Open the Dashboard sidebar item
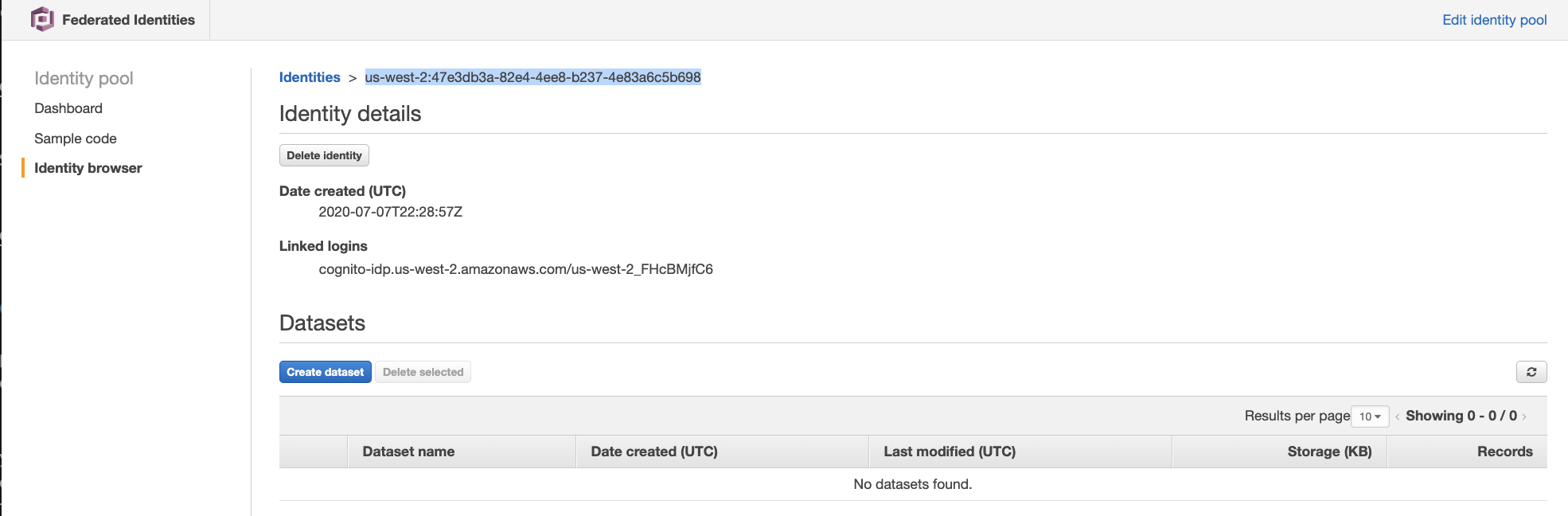Screen dimensions: 1568x516 [x=68, y=108]
